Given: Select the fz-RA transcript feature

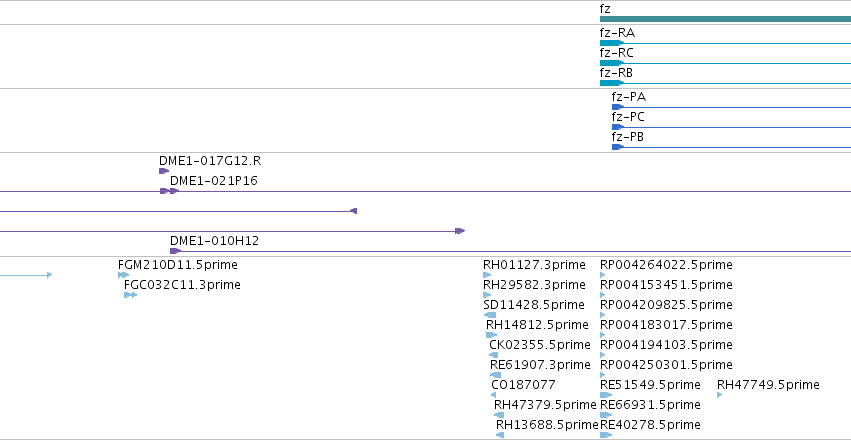Looking at the screenshot, I should point(725,43).
